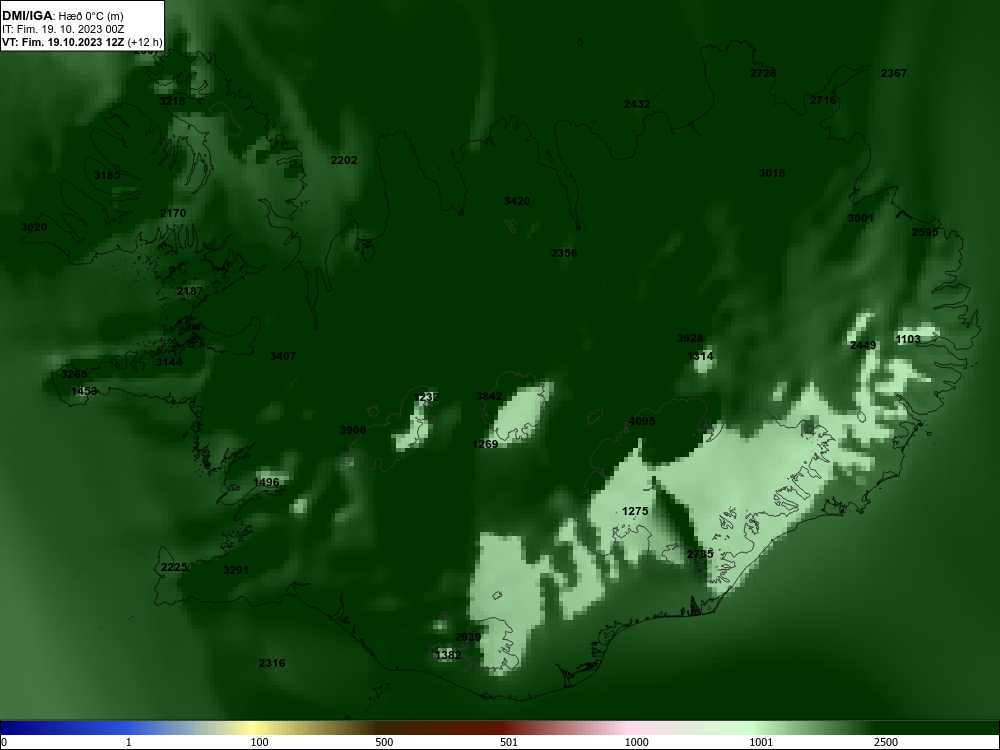Click the 2939 value label
The image size is (1000, 750).
pos(468,637)
